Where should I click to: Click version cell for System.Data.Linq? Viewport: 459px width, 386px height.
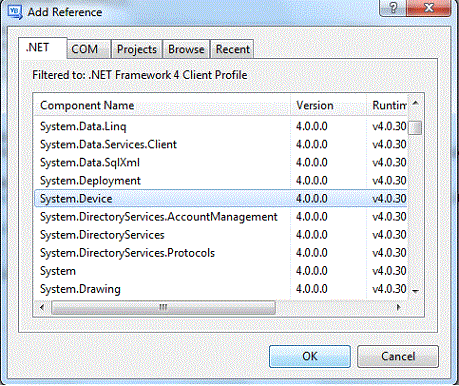coord(312,126)
